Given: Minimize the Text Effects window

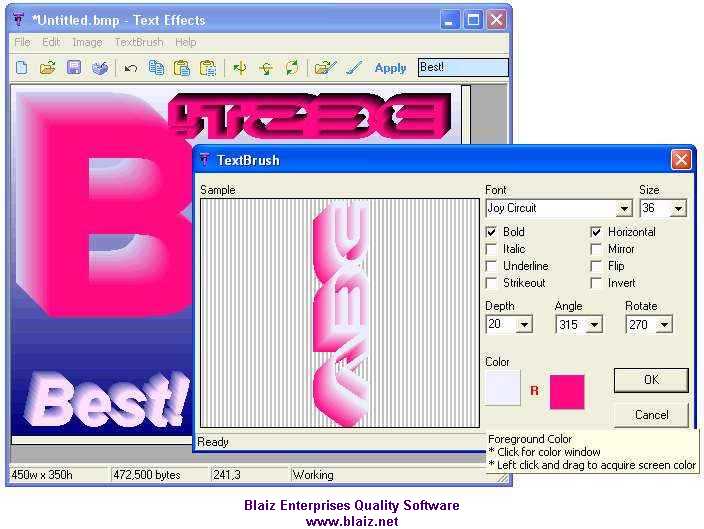Looking at the screenshot, I should click(449, 20).
